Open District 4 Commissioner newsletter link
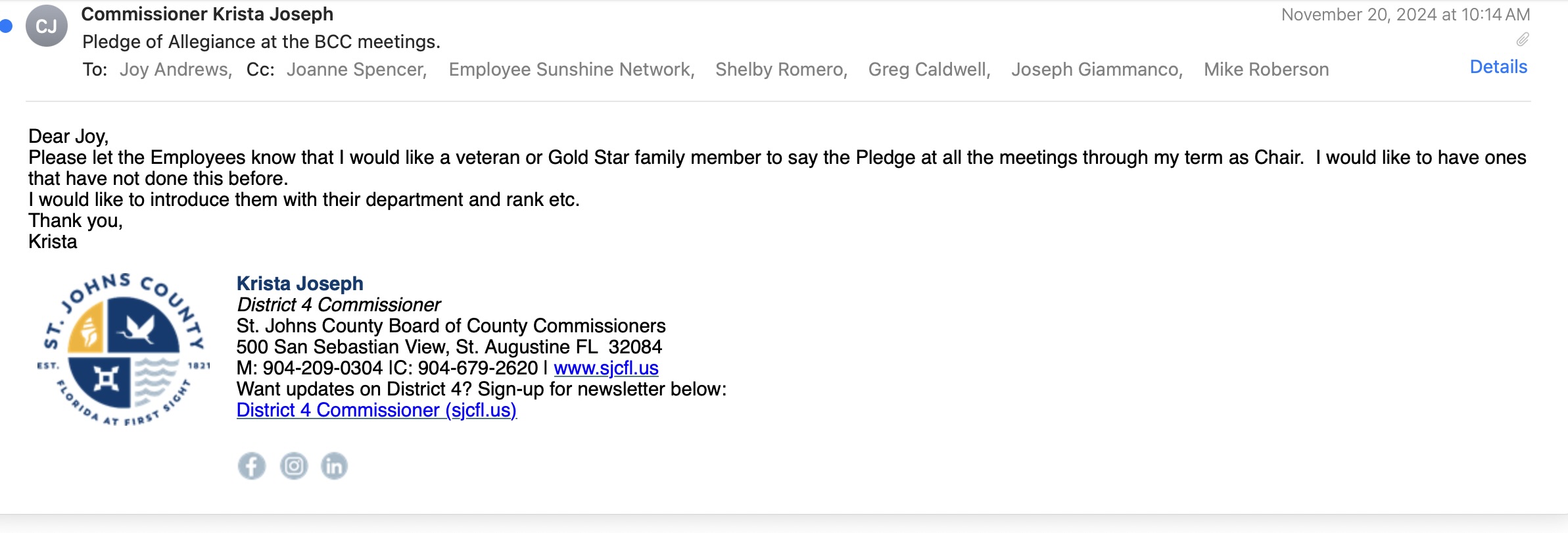The image size is (1568, 533). pos(376,410)
